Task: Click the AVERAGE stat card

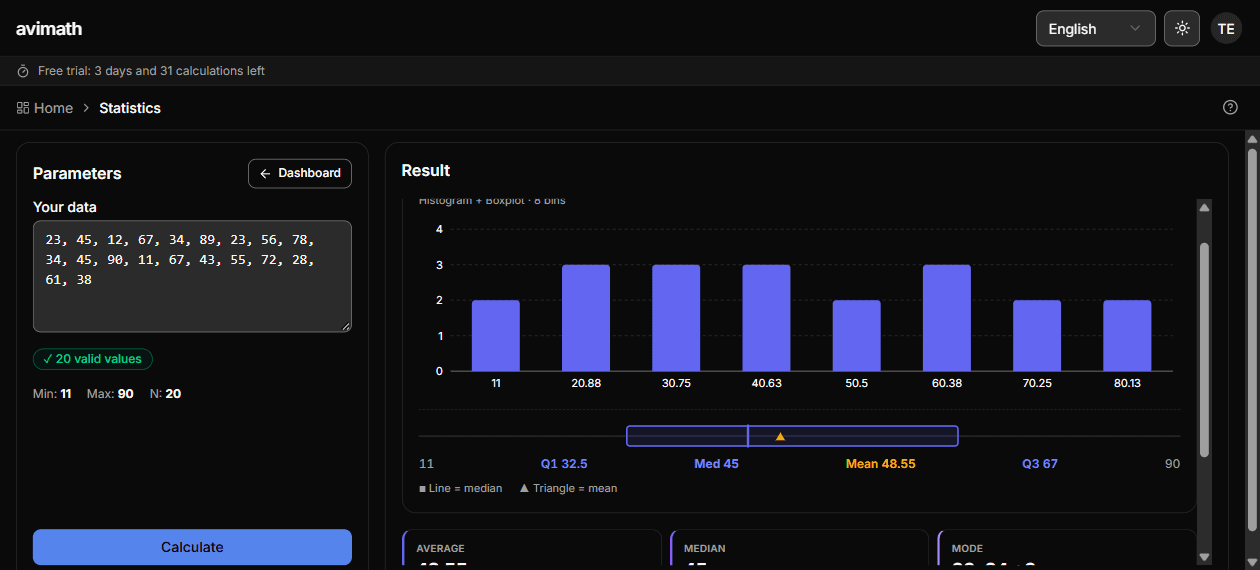Action: [x=532, y=550]
